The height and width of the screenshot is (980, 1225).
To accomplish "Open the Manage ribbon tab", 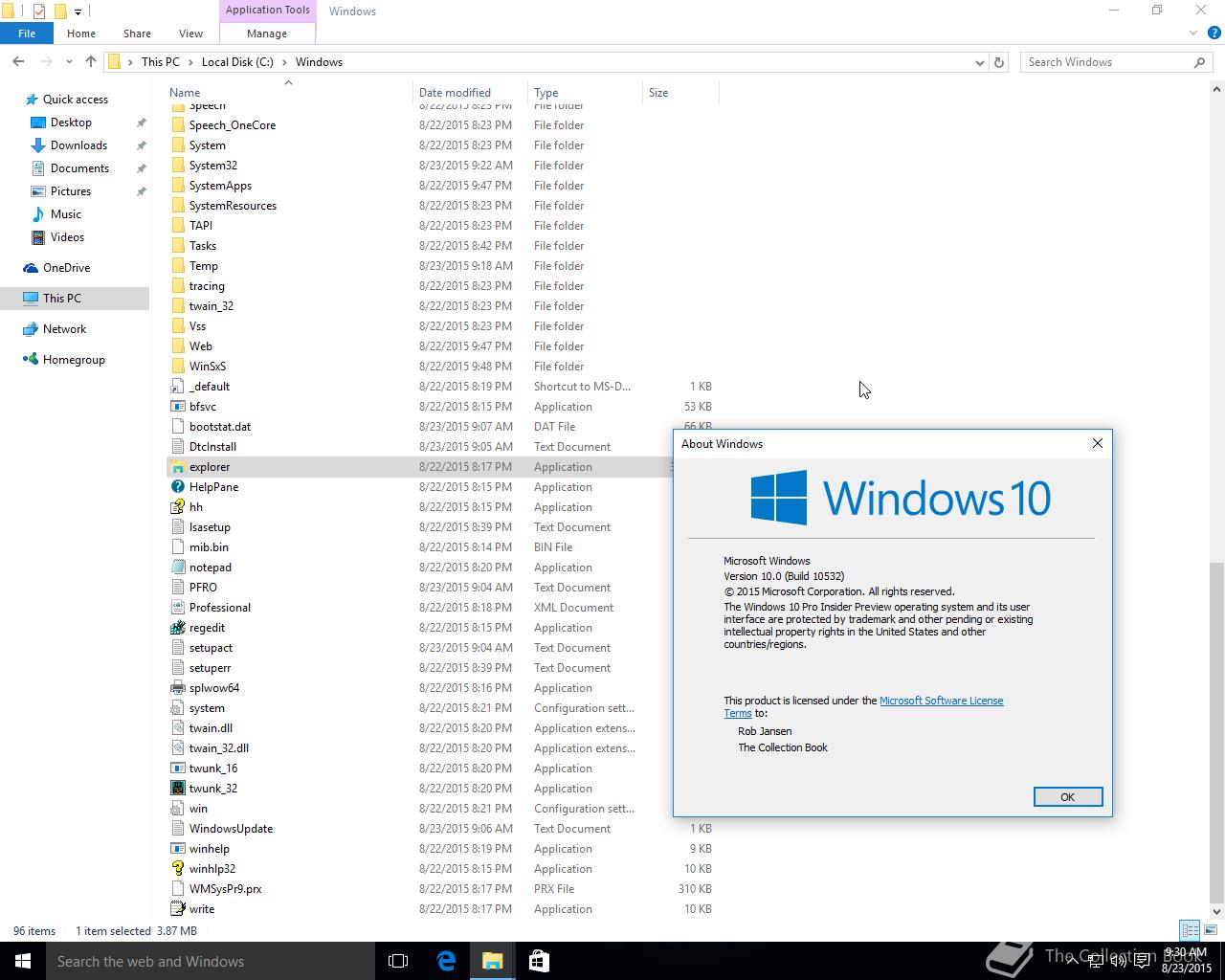I will tap(267, 33).
